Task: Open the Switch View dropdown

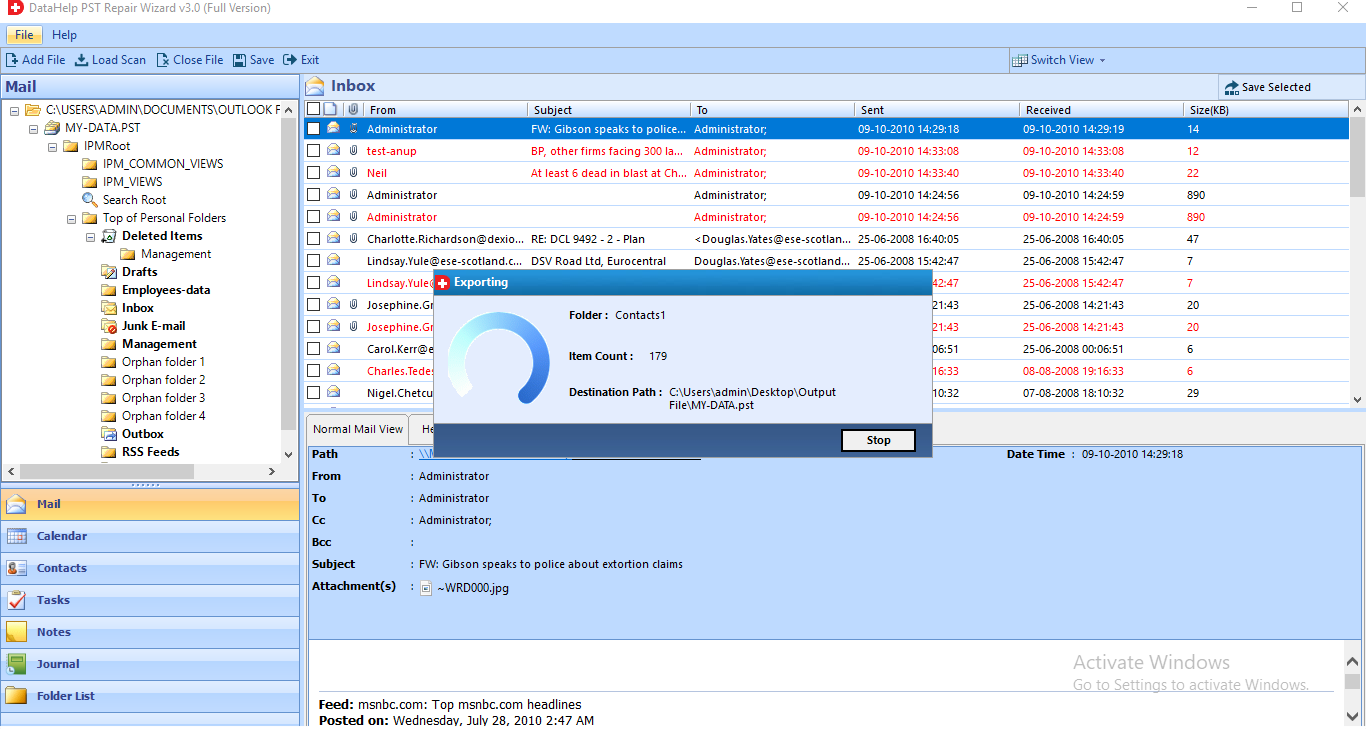Action: 1058,59
